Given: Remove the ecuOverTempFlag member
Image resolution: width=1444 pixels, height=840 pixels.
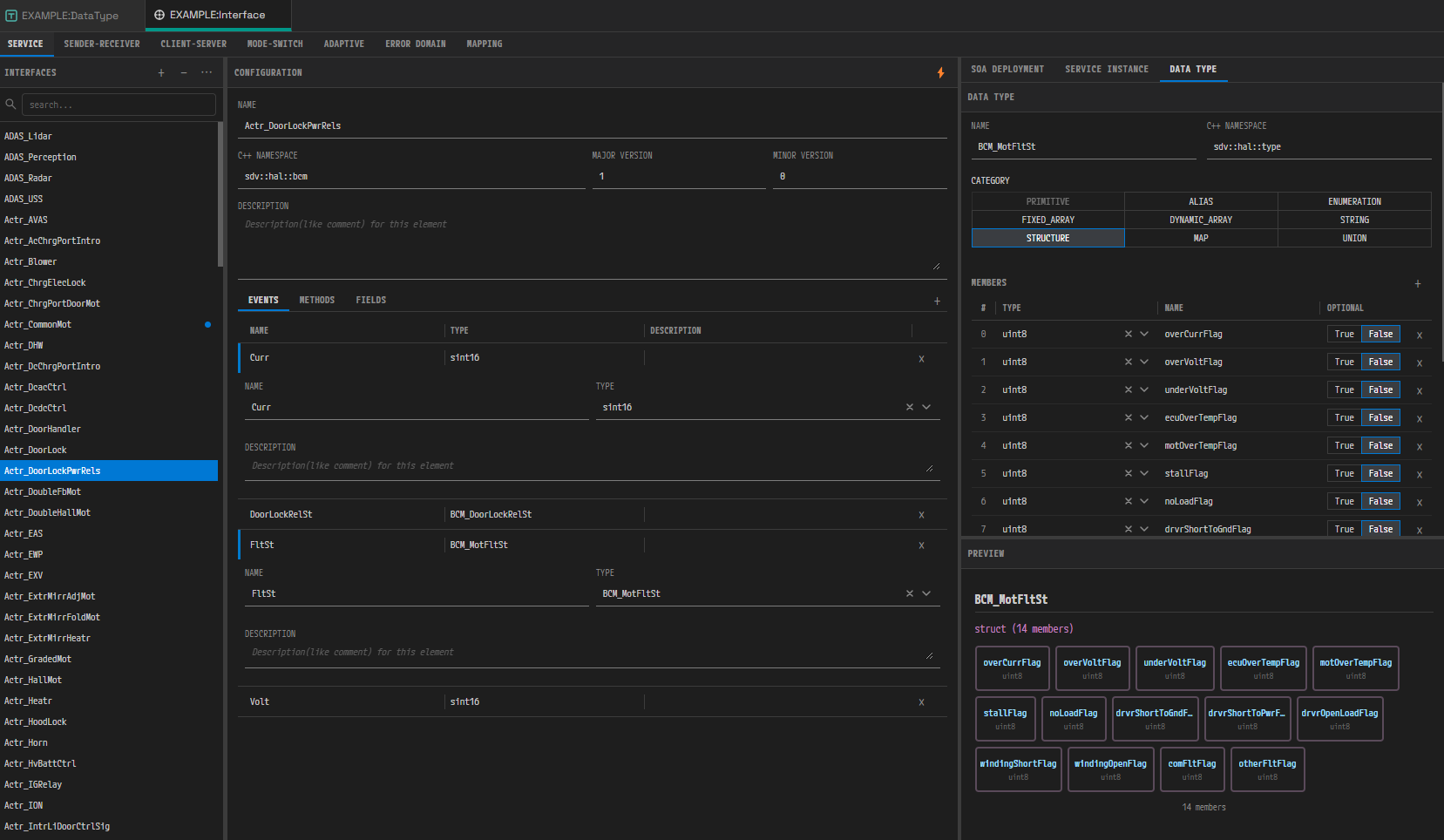Looking at the screenshot, I should click(1420, 419).
